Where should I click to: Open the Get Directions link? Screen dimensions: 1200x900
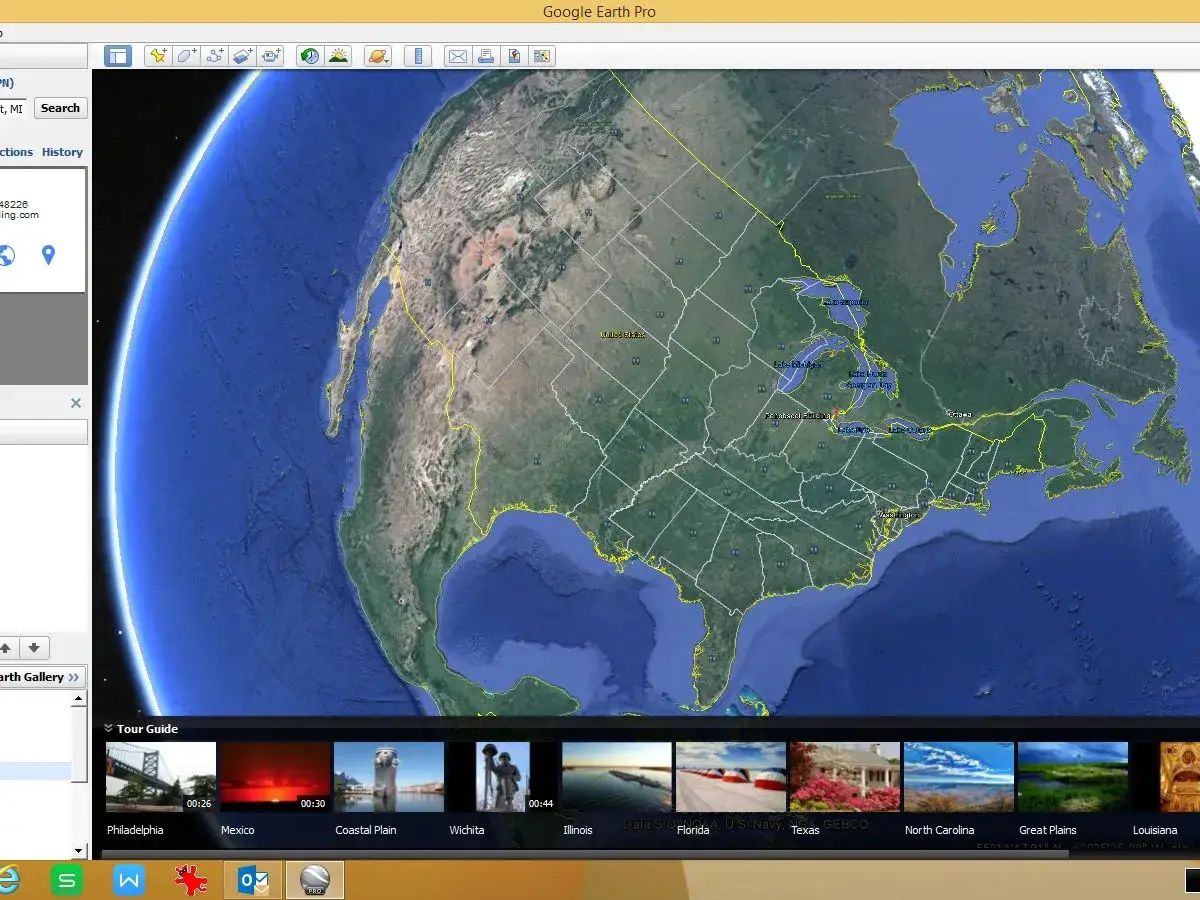point(16,152)
